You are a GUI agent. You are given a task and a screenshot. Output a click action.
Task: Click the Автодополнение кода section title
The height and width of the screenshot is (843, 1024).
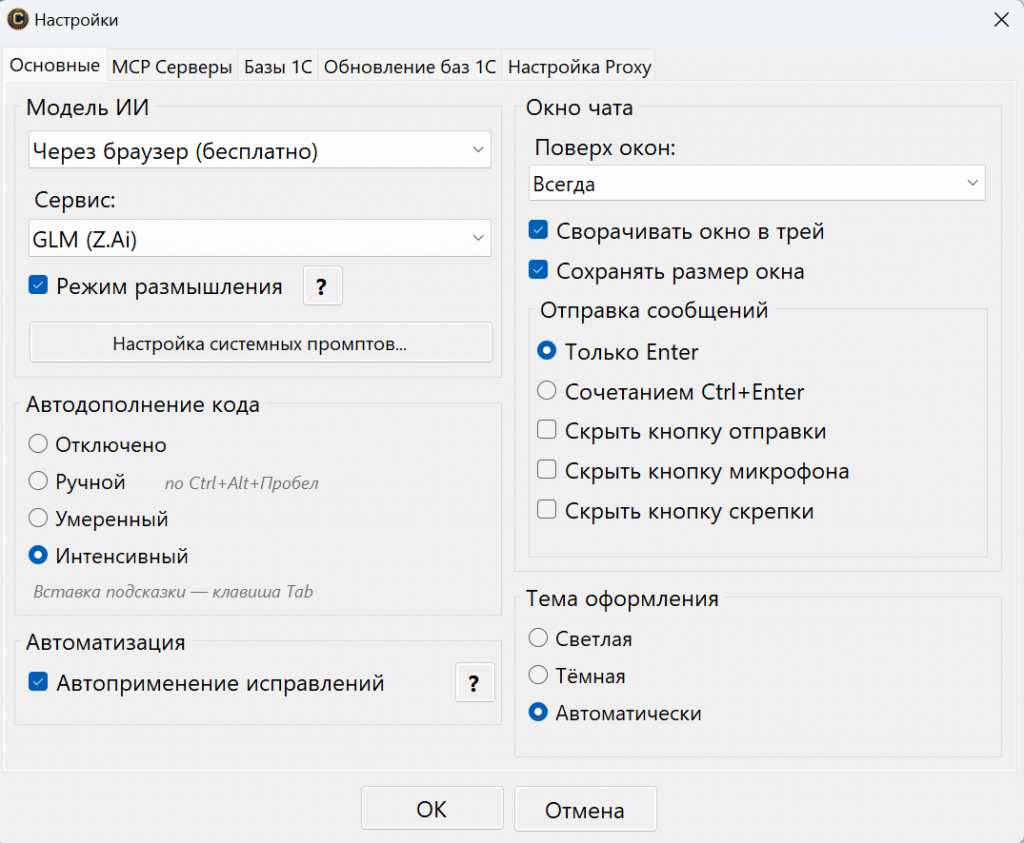(x=143, y=405)
